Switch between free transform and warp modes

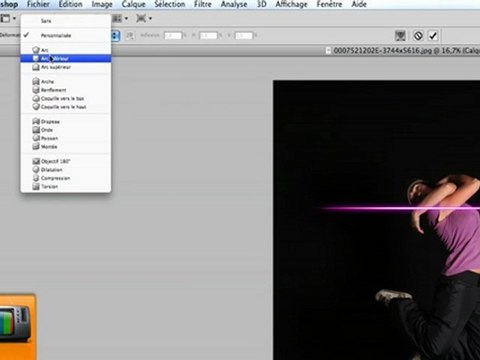pos(400,35)
